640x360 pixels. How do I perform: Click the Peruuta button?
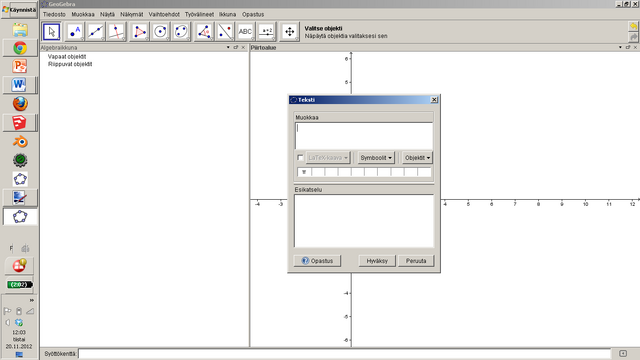[416, 261]
